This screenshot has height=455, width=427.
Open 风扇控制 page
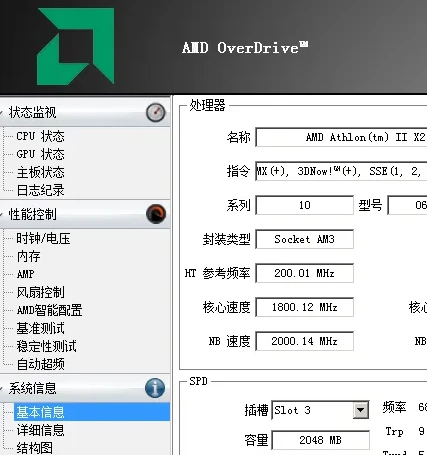click(40, 292)
